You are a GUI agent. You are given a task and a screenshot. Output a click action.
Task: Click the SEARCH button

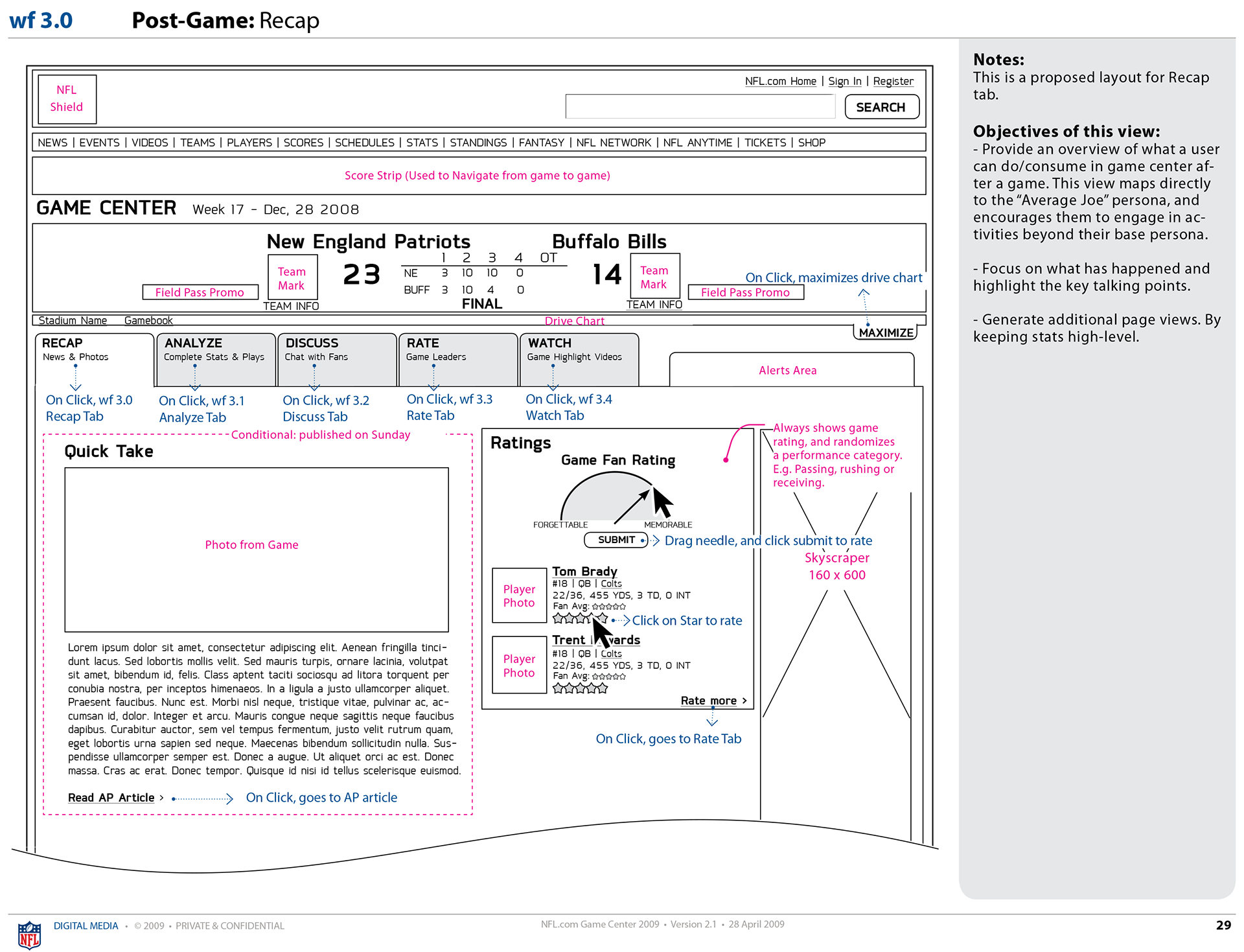click(x=881, y=107)
